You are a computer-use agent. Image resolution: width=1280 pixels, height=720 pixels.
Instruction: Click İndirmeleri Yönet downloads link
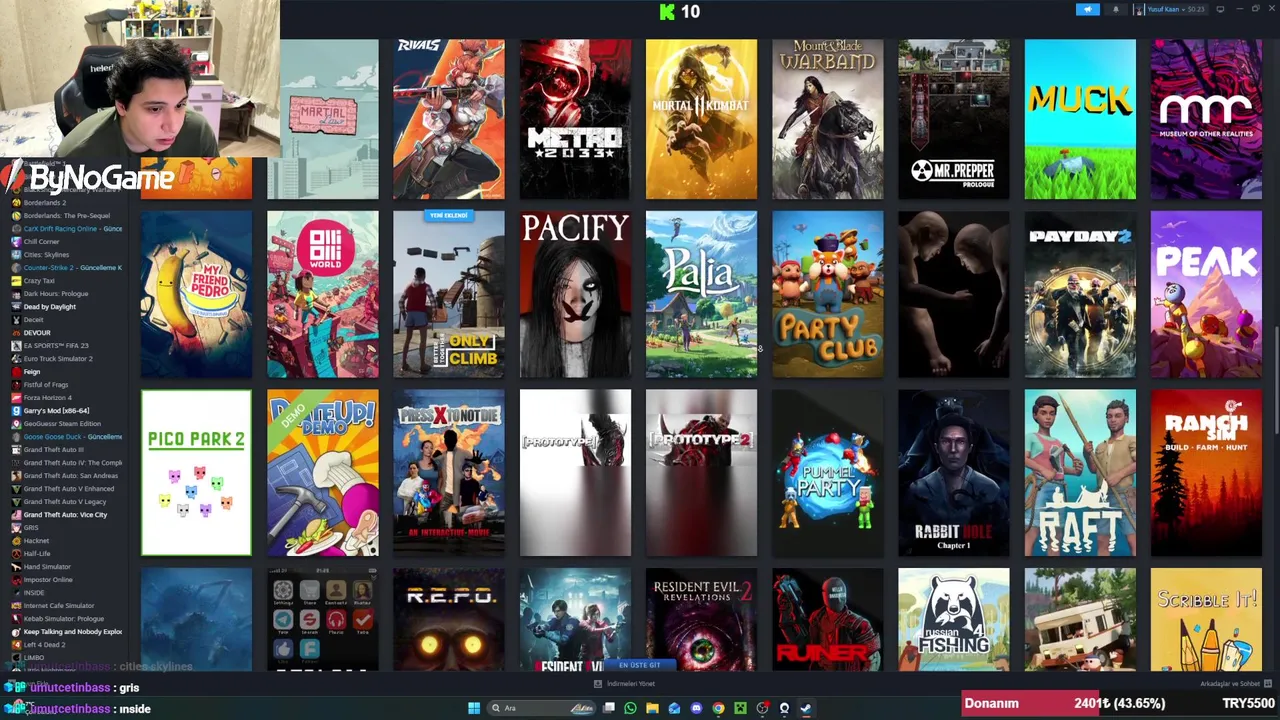[x=624, y=684]
